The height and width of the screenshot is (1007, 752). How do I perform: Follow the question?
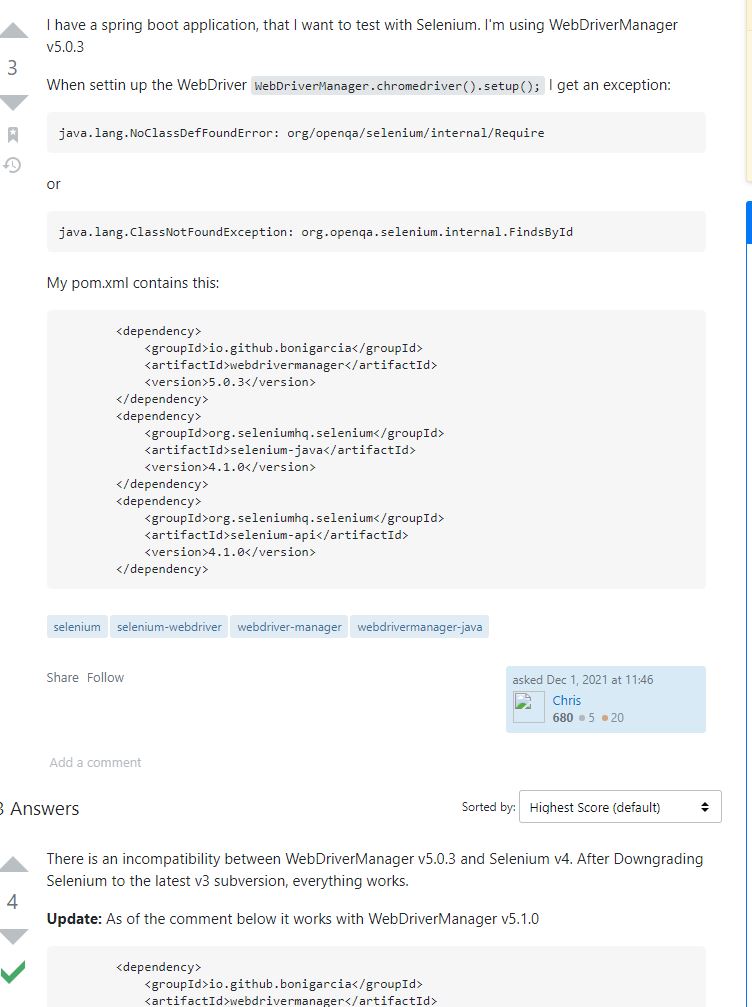coord(105,678)
